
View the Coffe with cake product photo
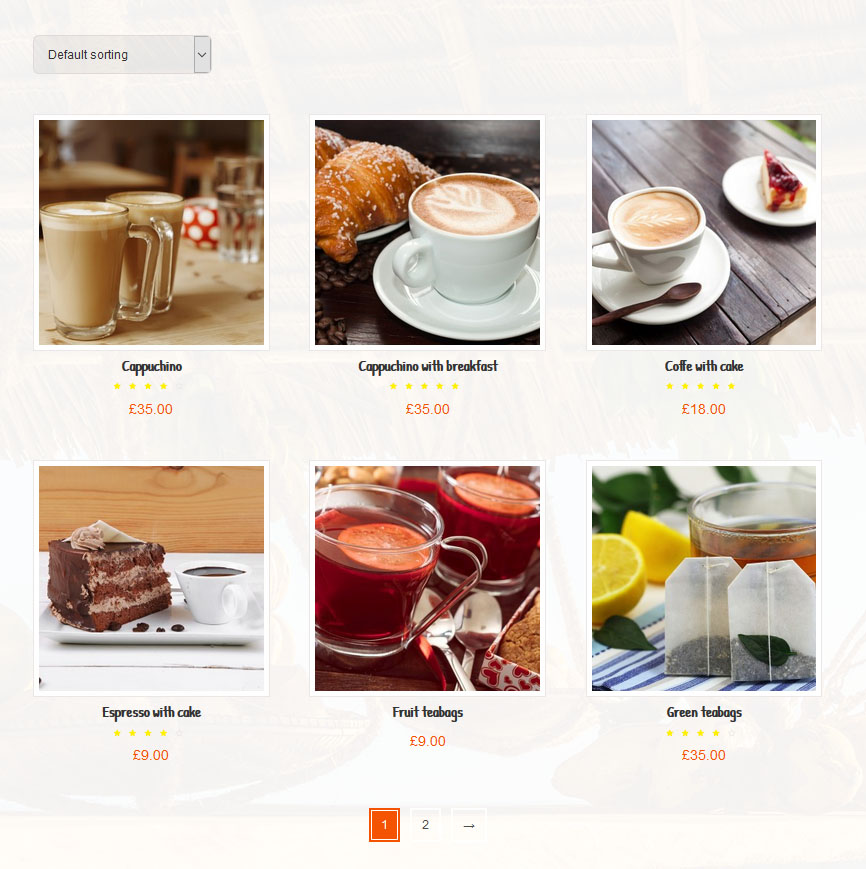coord(704,232)
